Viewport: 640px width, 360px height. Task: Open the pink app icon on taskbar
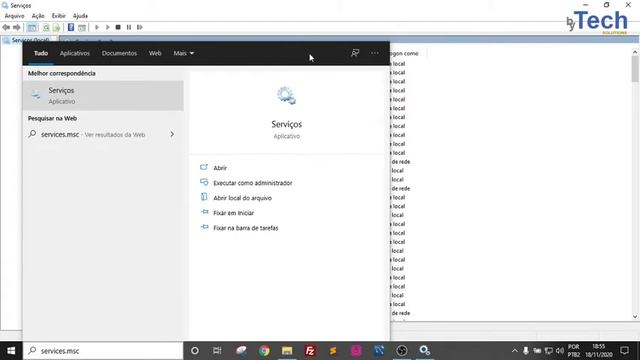[x=356, y=351]
